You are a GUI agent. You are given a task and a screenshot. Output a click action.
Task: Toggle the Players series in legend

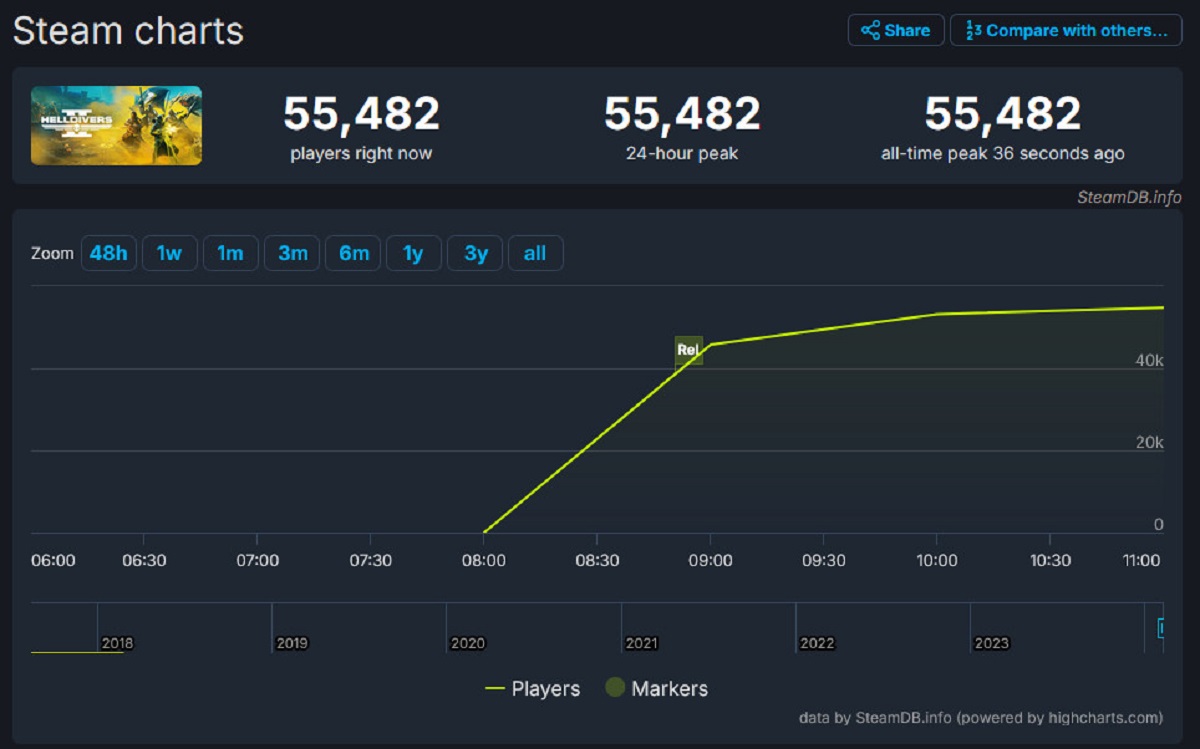pyautogui.click(x=532, y=689)
